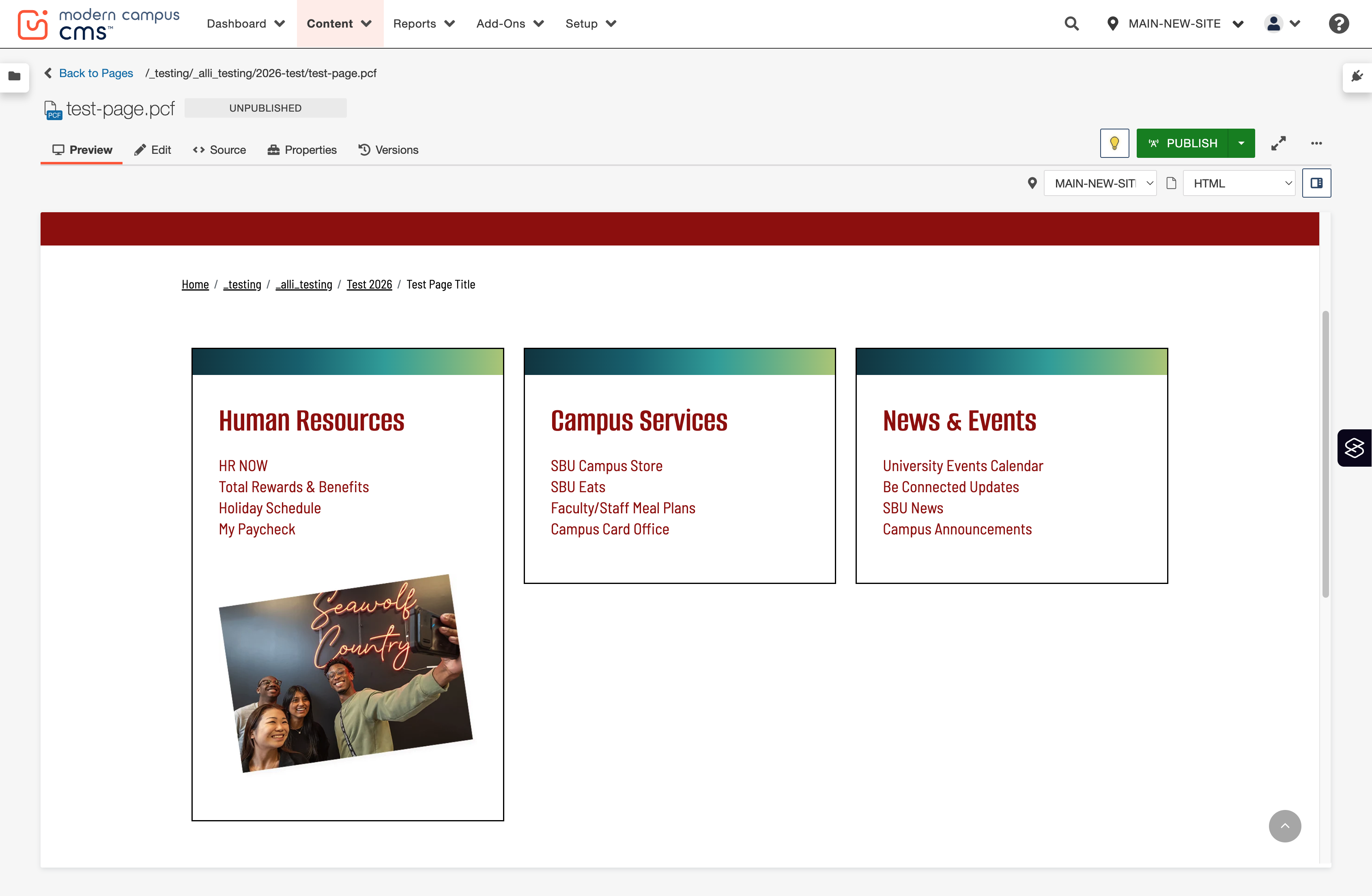Click the Human Resources heading
This screenshot has width=1372, height=896.
[311, 421]
